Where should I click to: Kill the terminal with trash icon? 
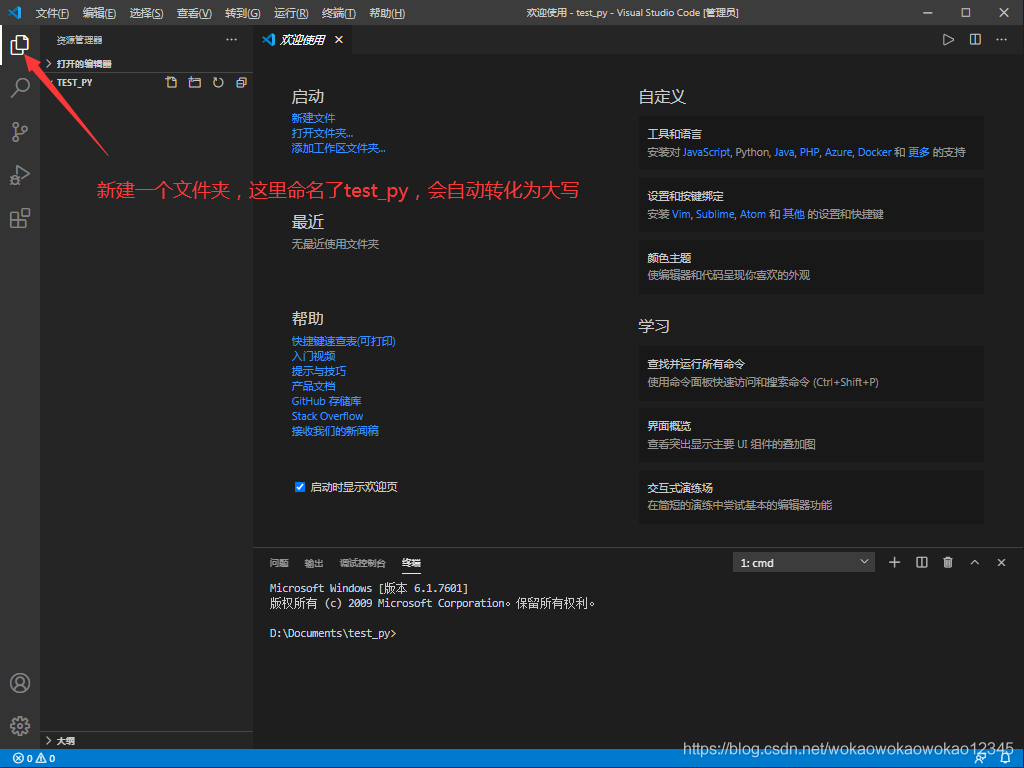coord(948,562)
